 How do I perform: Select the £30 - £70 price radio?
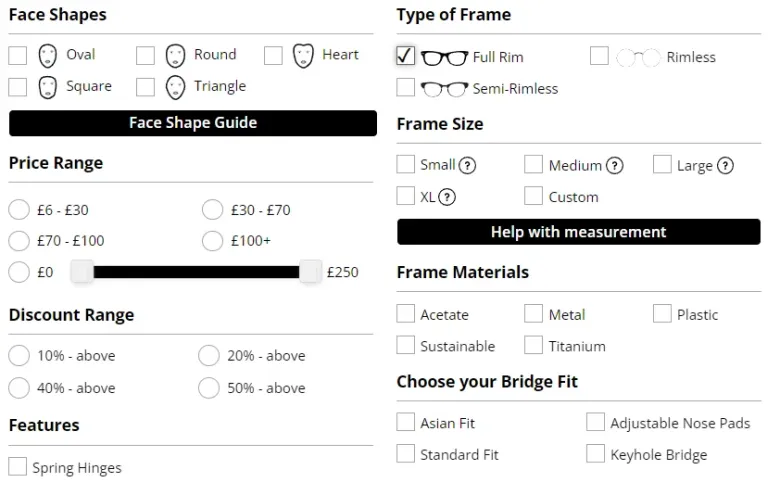[x=212, y=210]
